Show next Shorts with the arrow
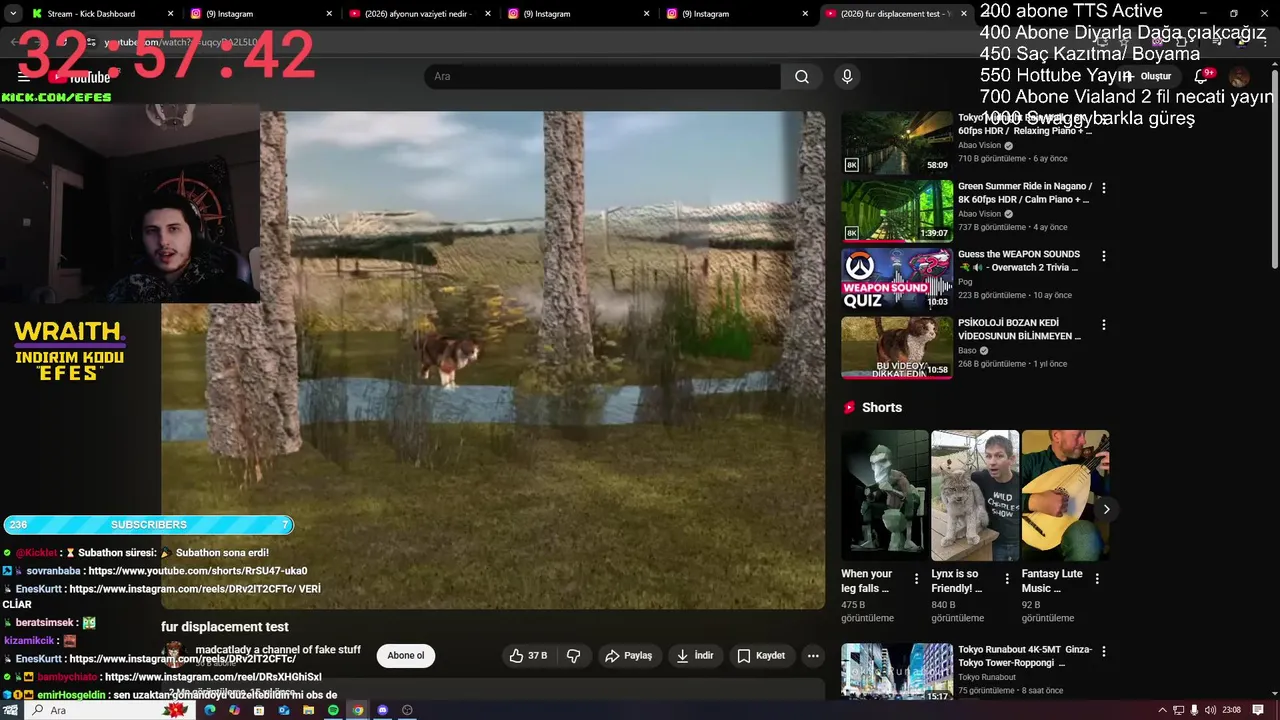1280x720 pixels. point(1106,509)
